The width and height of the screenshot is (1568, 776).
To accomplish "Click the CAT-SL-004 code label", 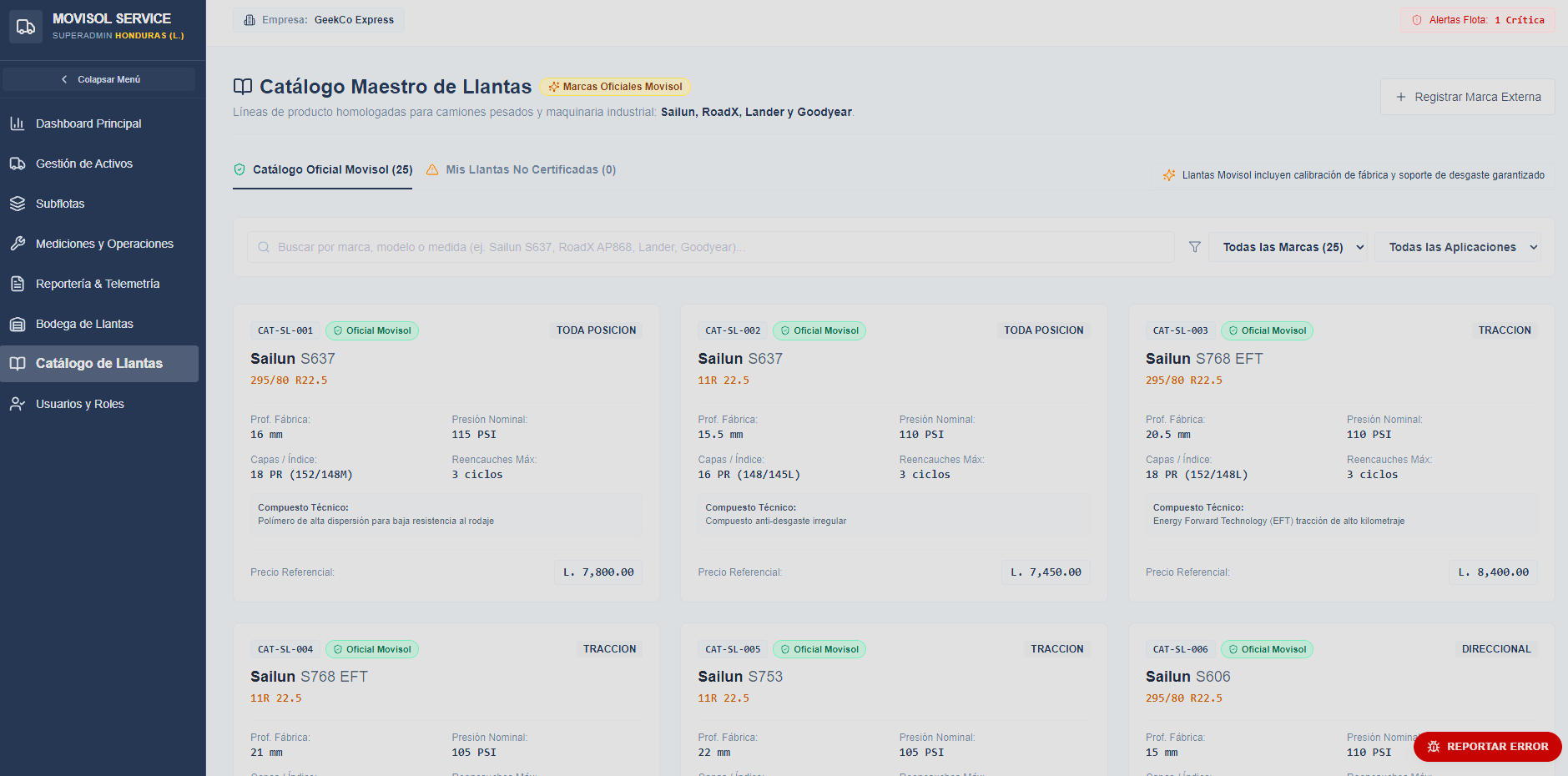I will pyautogui.click(x=285, y=649).
